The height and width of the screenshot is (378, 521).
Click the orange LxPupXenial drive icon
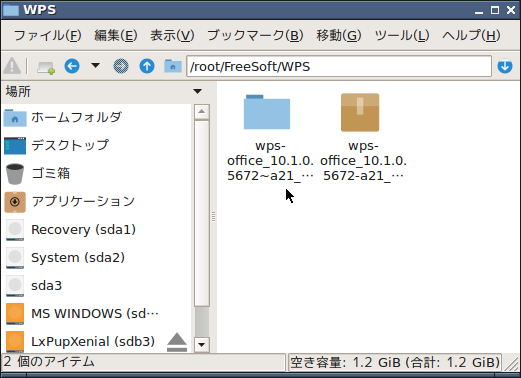coord(15,341)
